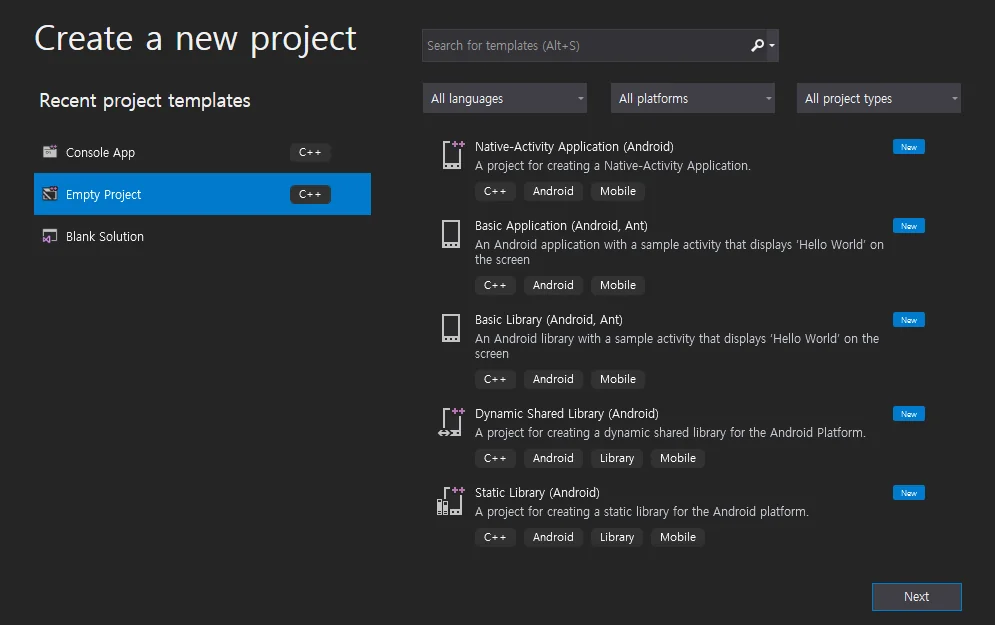Click the Next button
Image resolution: width=995 pixels, height=625 pixels.
(x=916, y=596)
